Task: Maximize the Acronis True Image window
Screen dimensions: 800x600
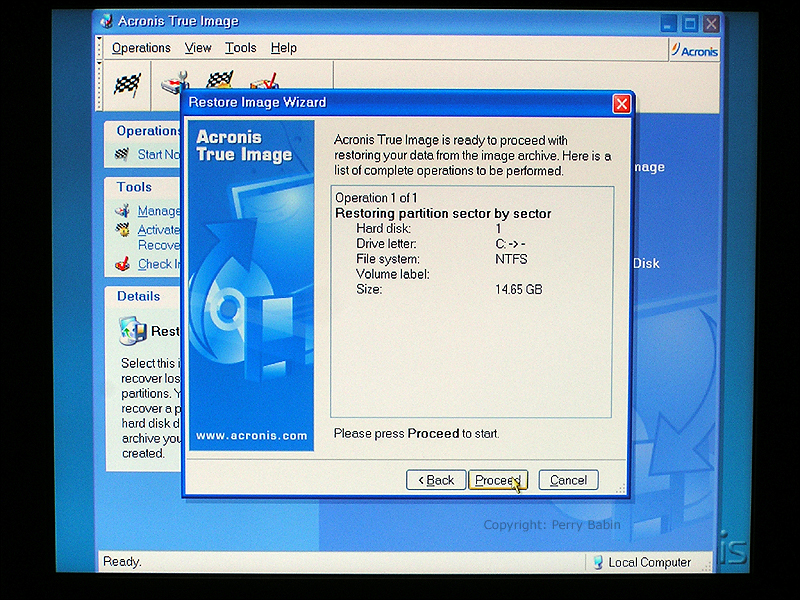Action: [x=690, y=23]
